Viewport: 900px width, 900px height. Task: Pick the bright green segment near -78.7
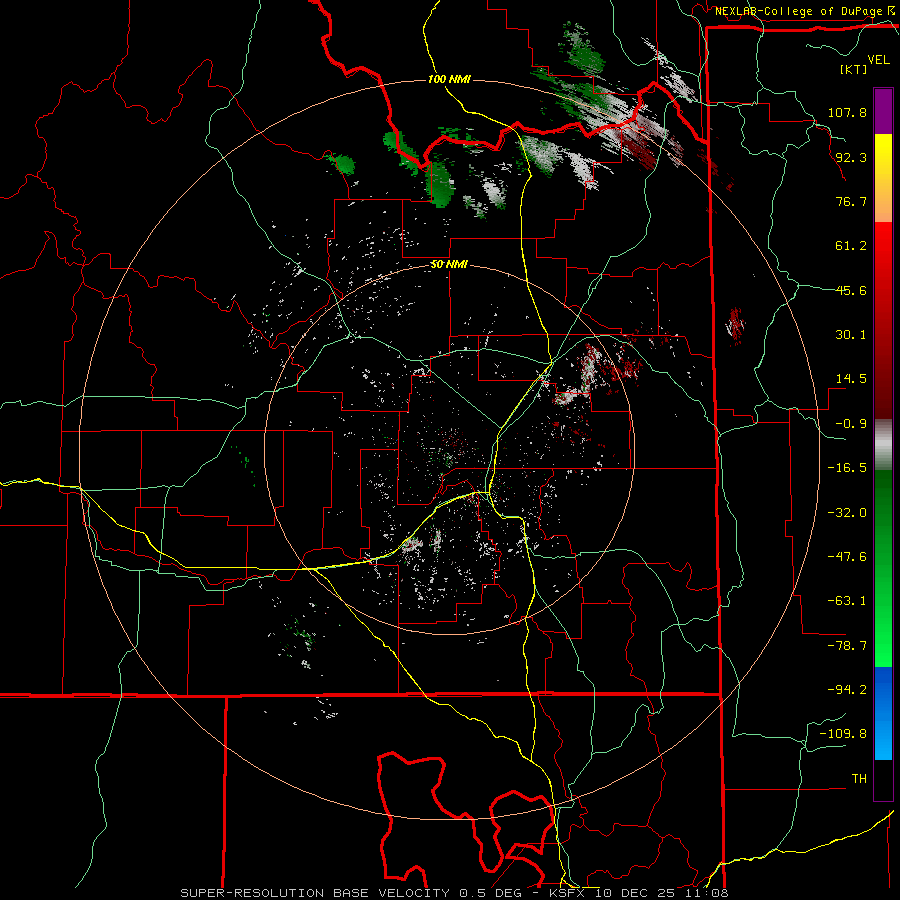point(883,646)
